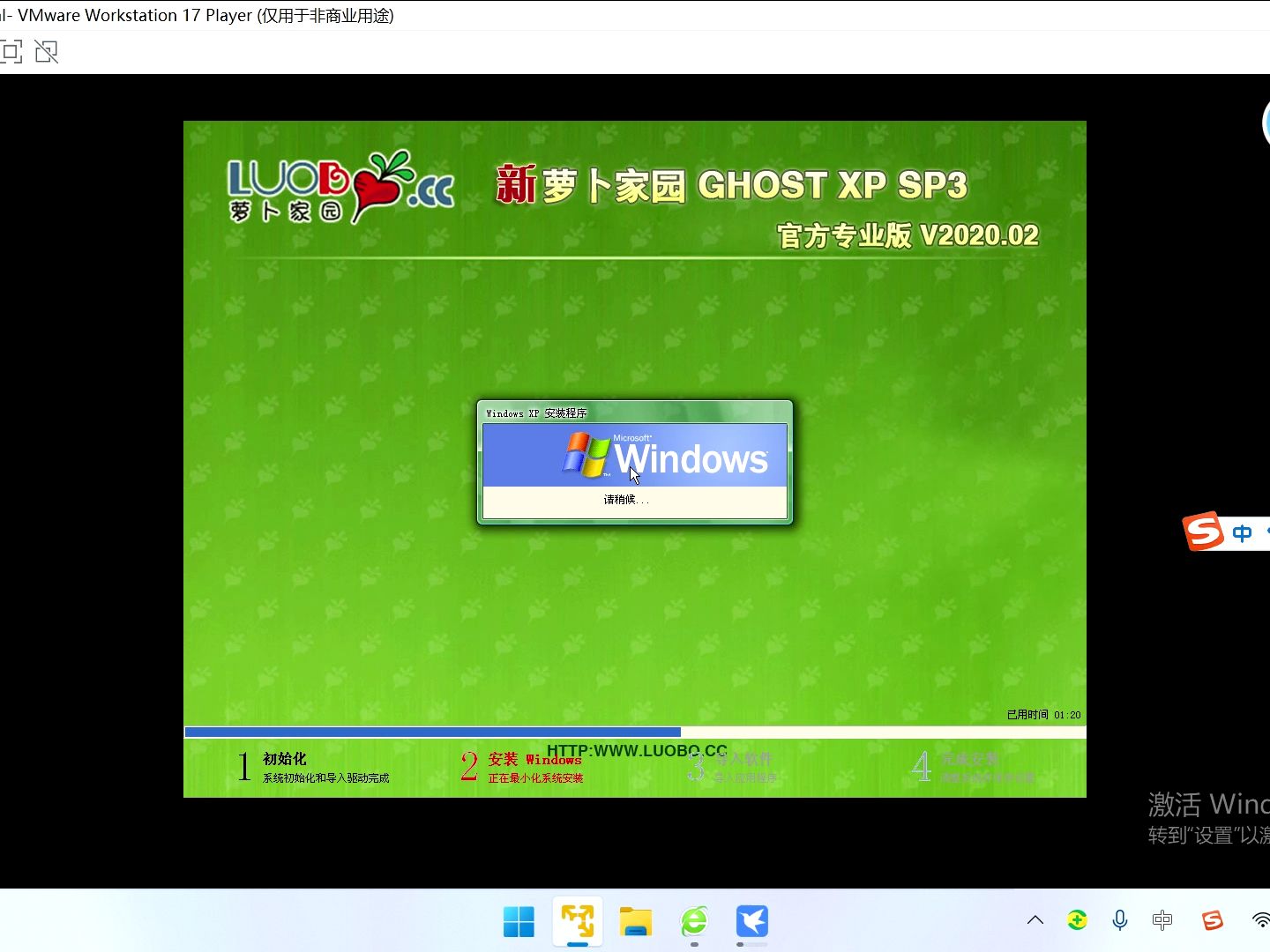Viewport: 1270px width, 952px height.
Task: Click step 2 安装 Windows label
Action: 534,759
